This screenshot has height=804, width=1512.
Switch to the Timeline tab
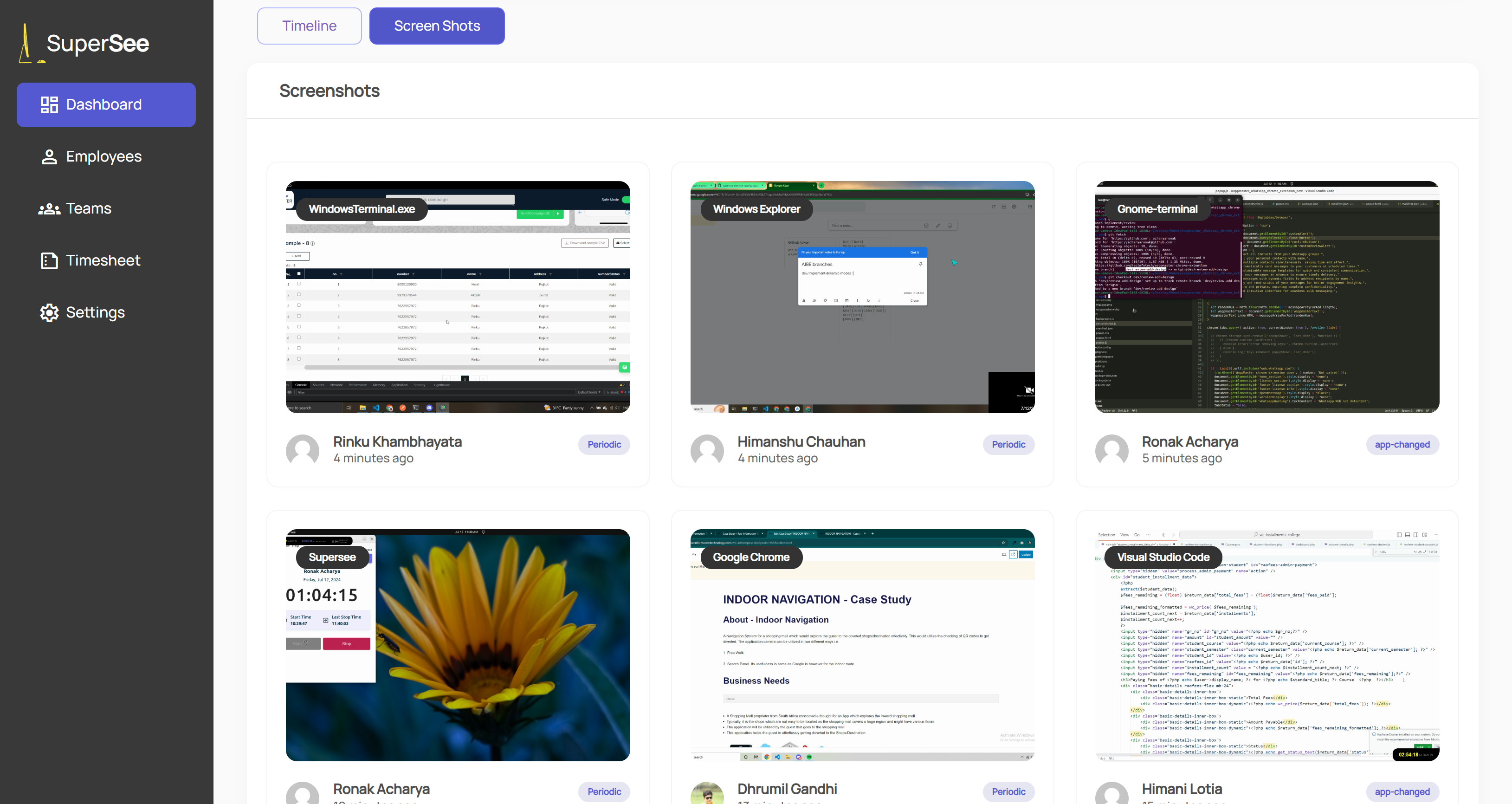(310, 26)
